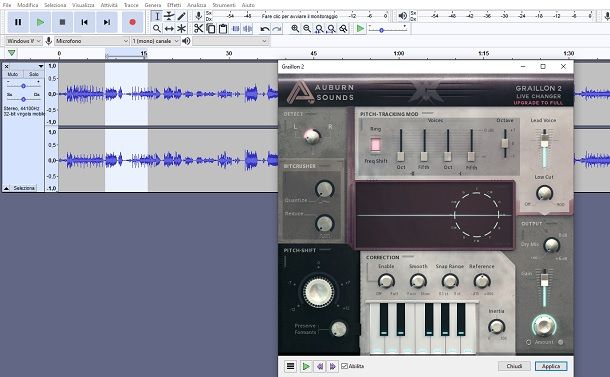Click the Low Cut knob
Image resolution: width=610 pixels, height=377 pixels.
(544, 193)
